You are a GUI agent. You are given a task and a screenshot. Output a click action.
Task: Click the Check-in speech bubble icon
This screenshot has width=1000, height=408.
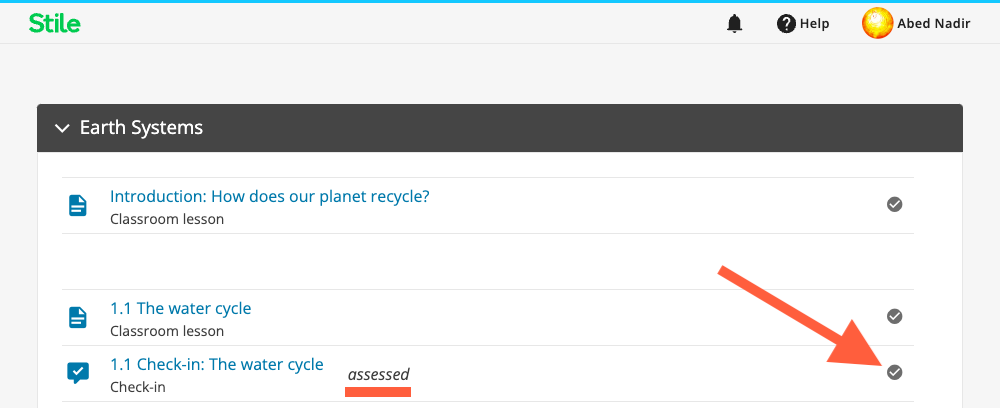[78, 372]
